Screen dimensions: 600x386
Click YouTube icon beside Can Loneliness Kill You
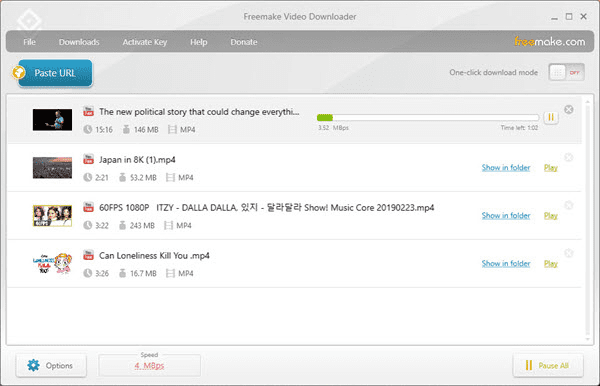88,255
